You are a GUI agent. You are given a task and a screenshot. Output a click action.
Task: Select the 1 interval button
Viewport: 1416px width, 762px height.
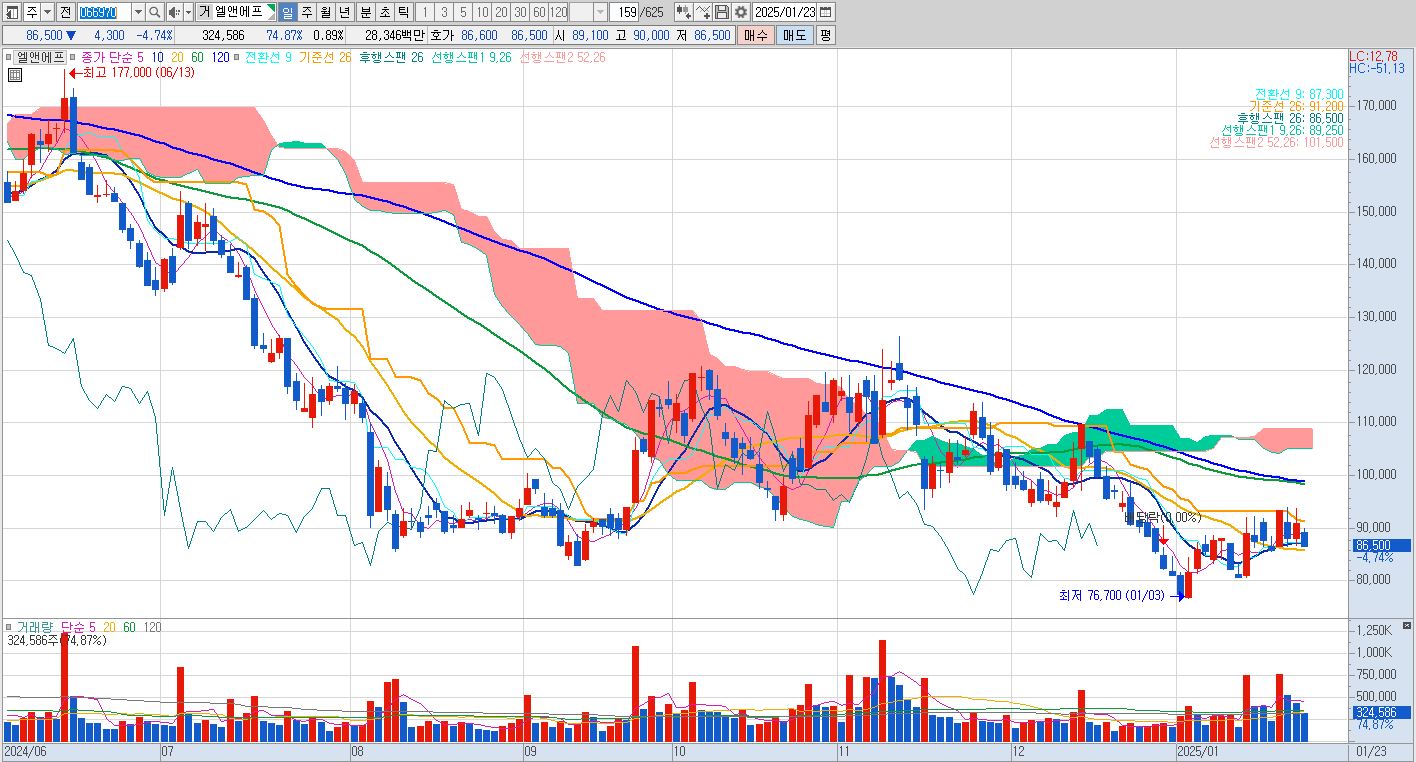[425, 12]
